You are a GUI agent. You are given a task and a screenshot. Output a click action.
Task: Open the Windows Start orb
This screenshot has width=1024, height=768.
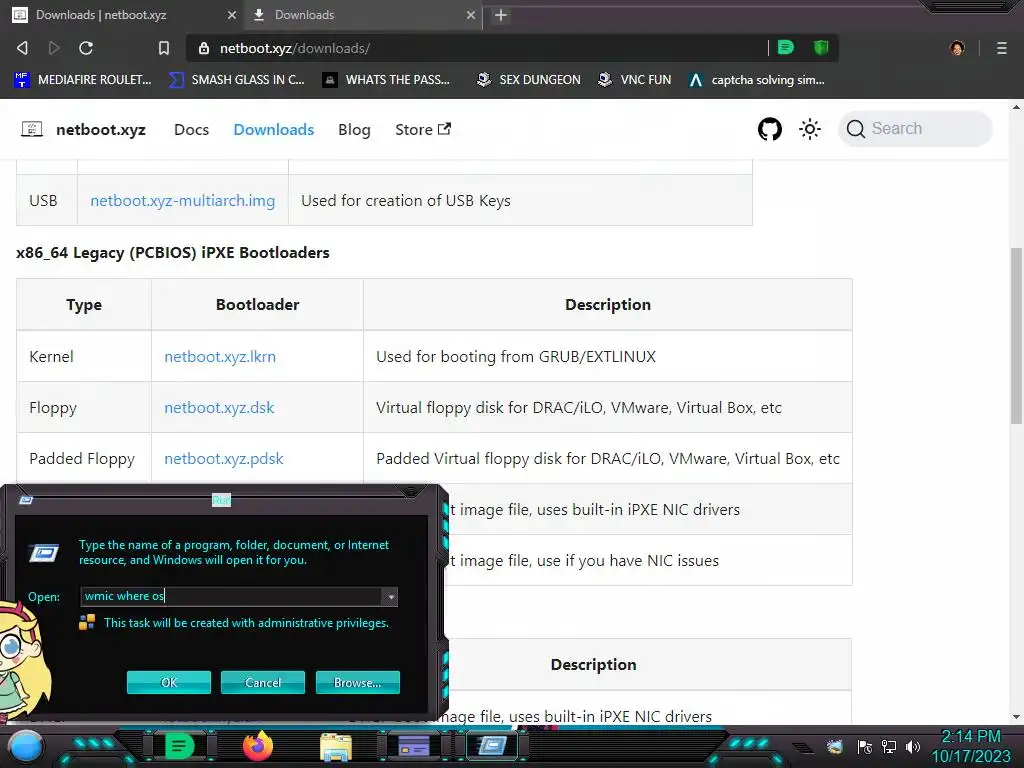click(x=27, y=746)
